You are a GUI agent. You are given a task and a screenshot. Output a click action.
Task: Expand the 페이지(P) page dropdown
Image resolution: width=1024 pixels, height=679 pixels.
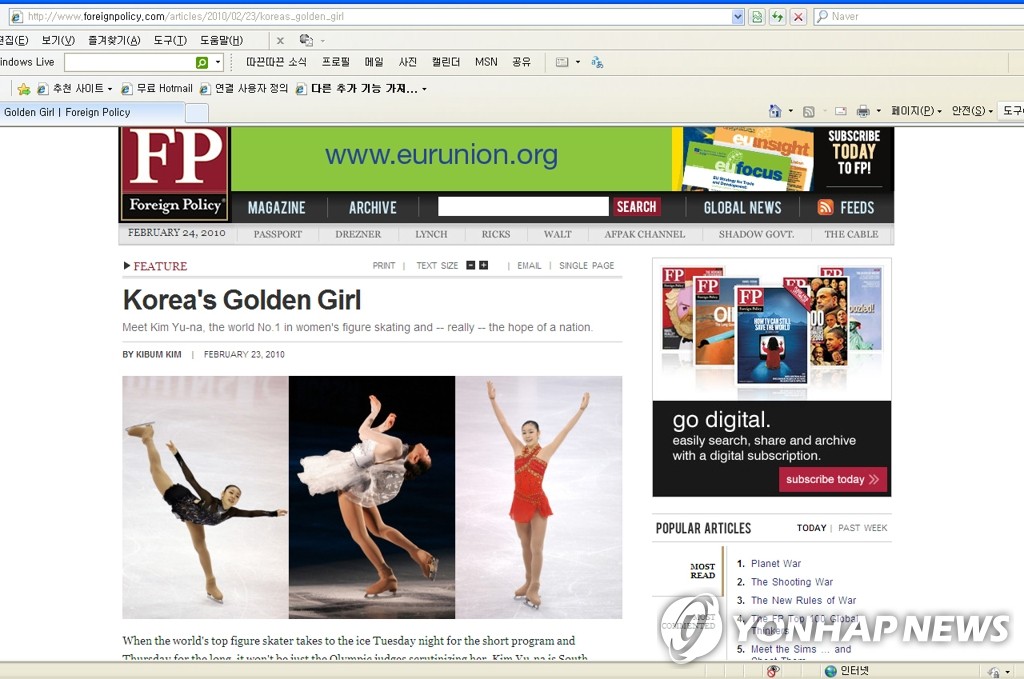click(x=917, y=111)
